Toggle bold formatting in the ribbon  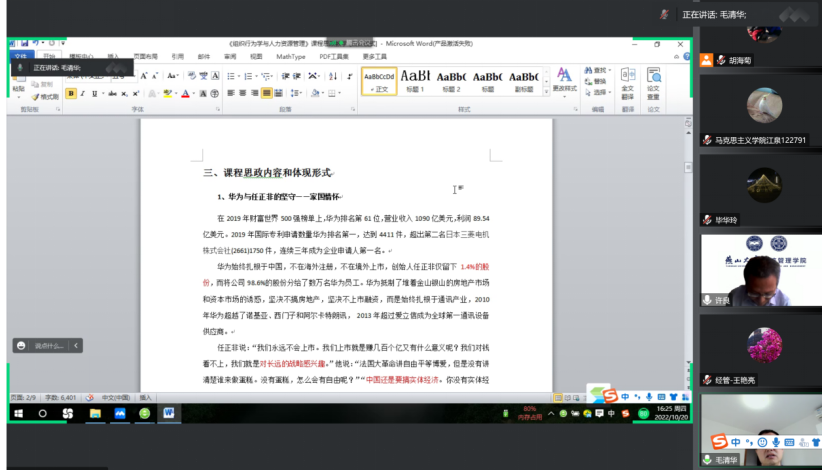pyautogui.click(x=71, y=94)
